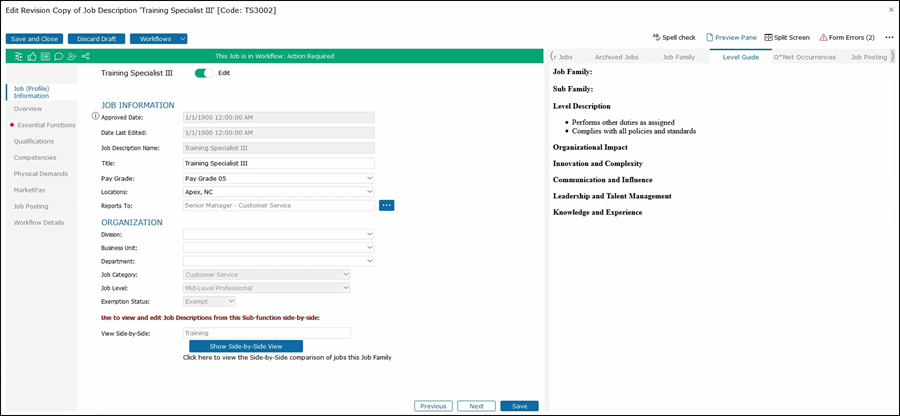900x416 pixels.
Task: Click the thumbs-up approve icon
Action: pyautogui.click(x=33, y=56)
